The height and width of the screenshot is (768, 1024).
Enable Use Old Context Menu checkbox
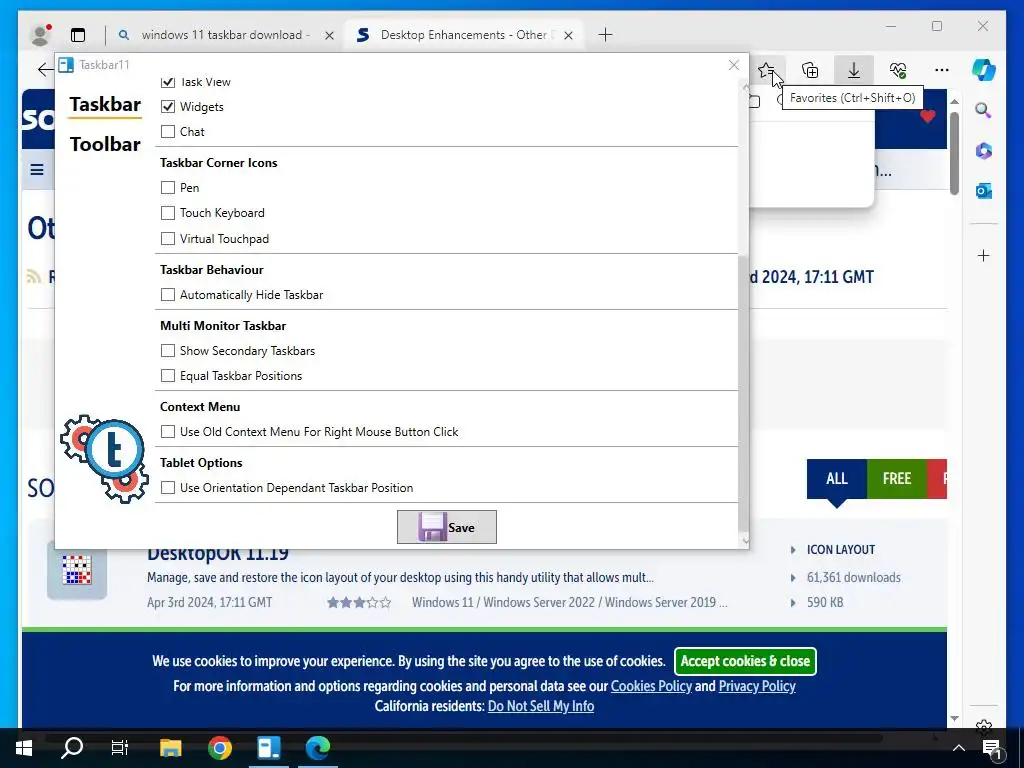(168, 432)
